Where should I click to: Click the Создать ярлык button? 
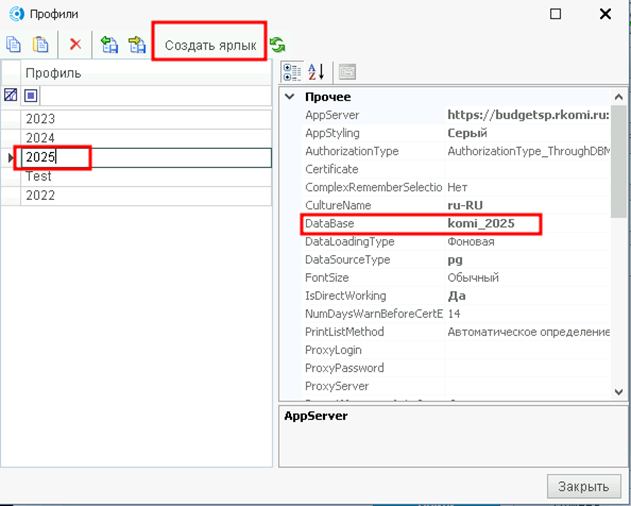[210, 46]
